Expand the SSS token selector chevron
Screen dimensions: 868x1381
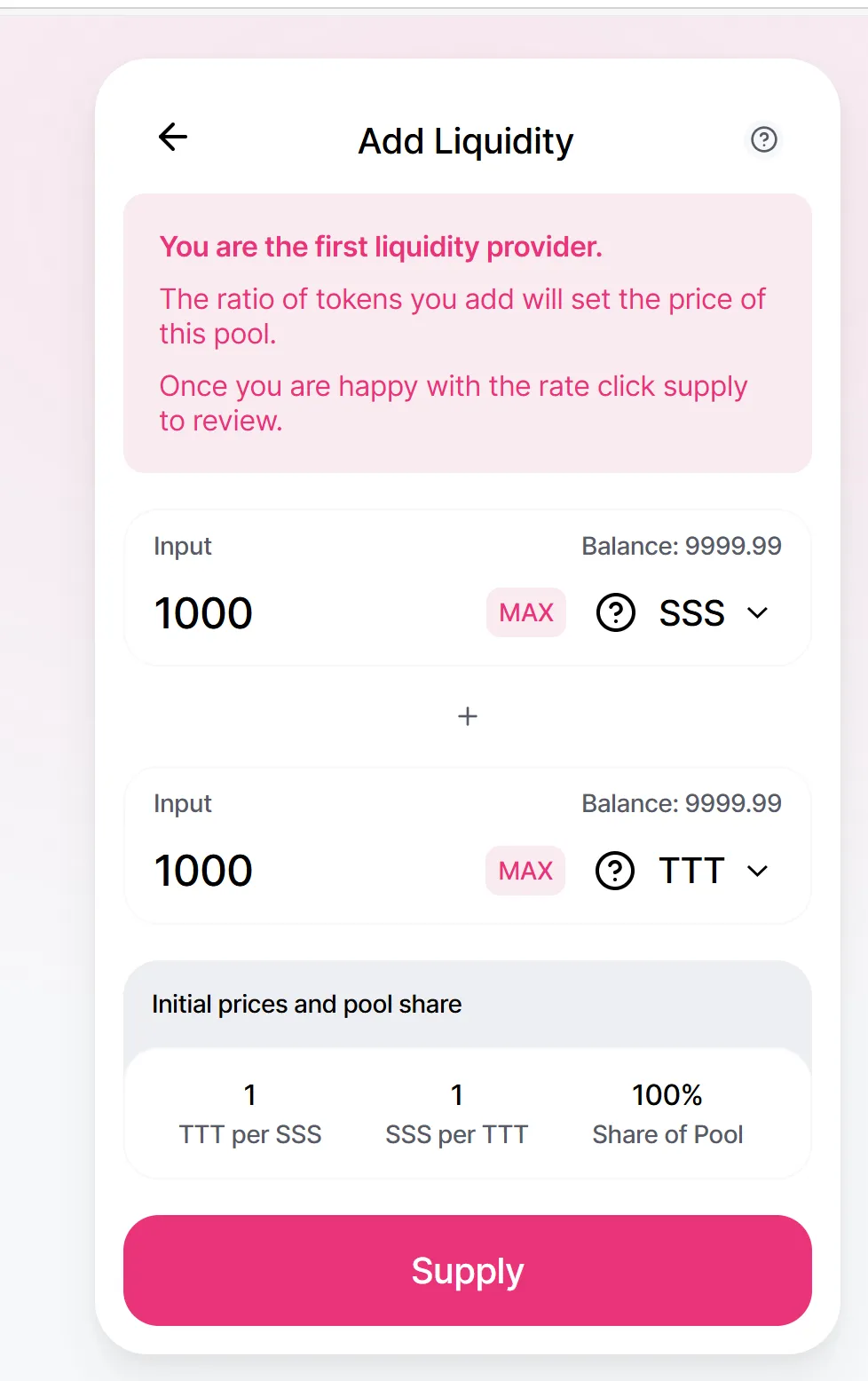[757, 612]
